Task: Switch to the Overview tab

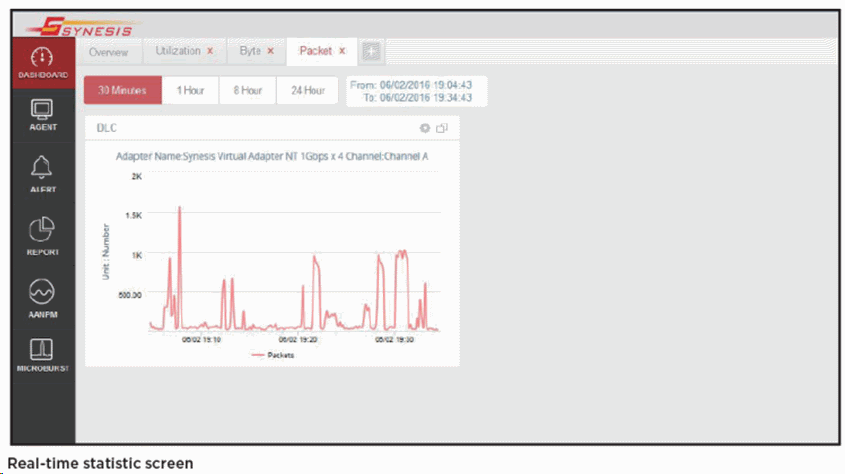Action: pyautogui.click(x=108, y=51)
